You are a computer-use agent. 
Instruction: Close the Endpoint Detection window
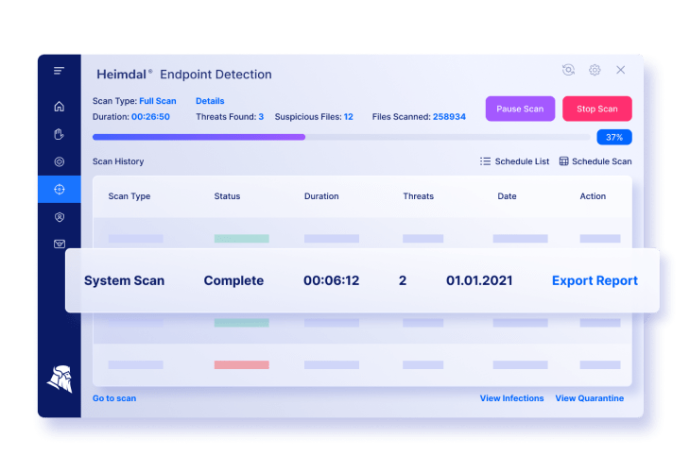point(620,70)
